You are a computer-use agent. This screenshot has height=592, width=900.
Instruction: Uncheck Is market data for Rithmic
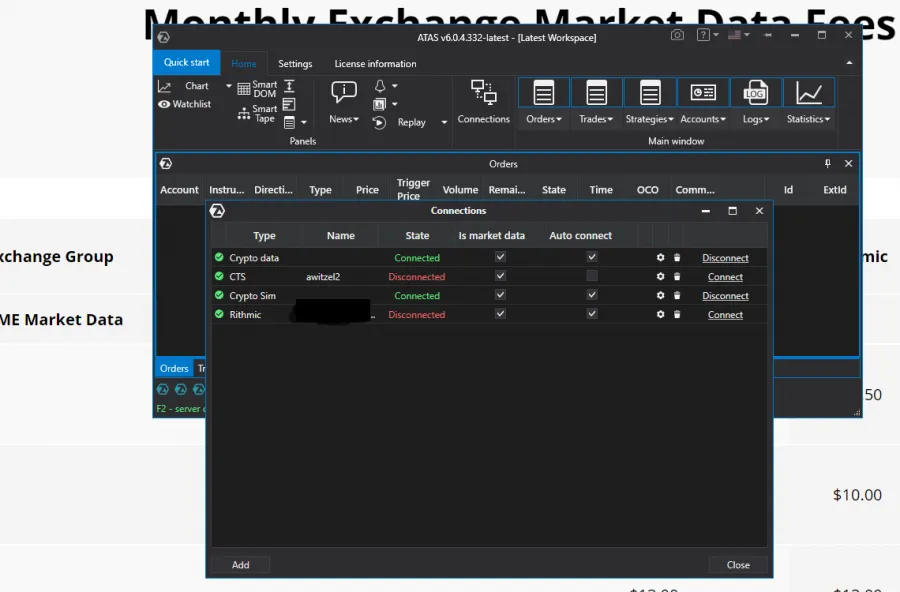(501, 314)
